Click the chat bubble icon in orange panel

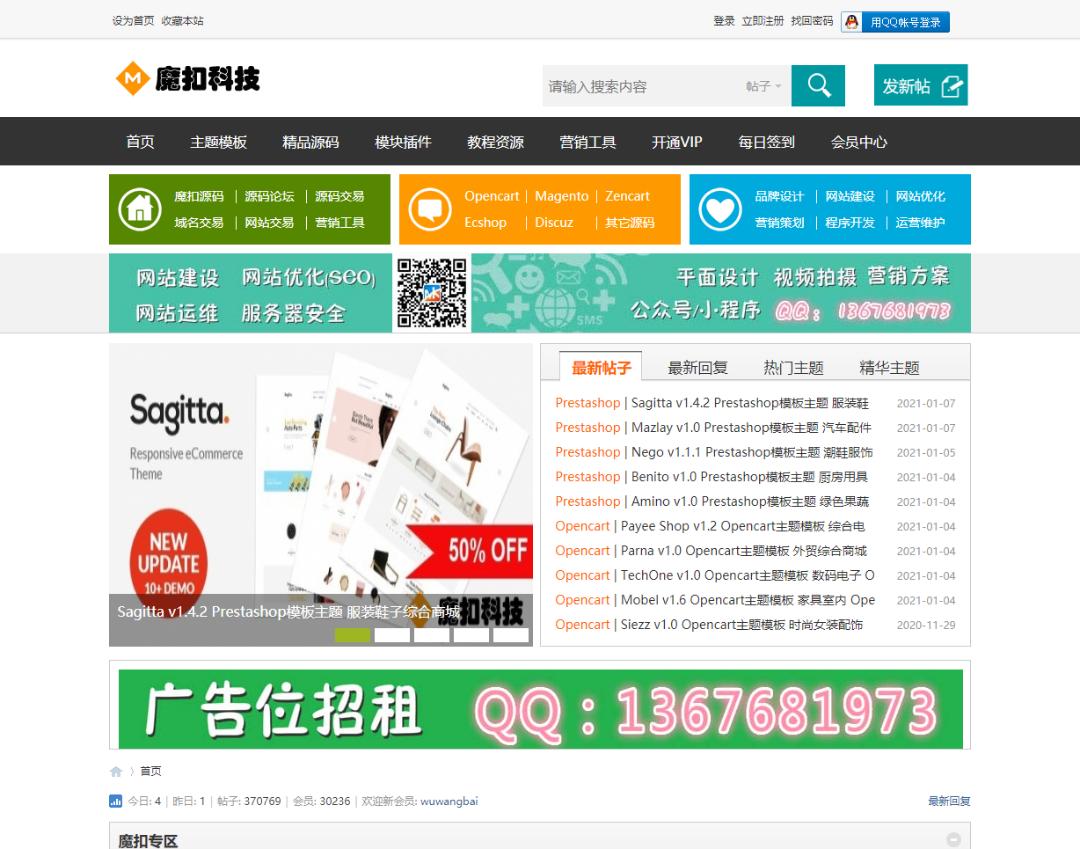click(x=430, y=209)
